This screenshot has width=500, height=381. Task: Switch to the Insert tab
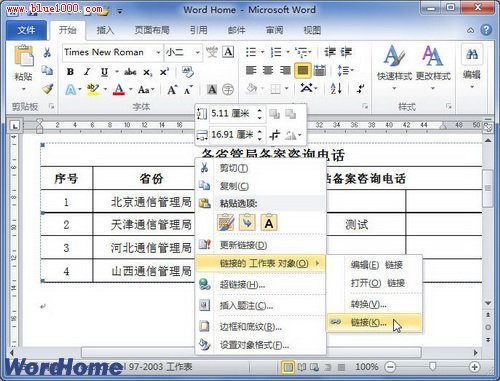pos(105,30)
